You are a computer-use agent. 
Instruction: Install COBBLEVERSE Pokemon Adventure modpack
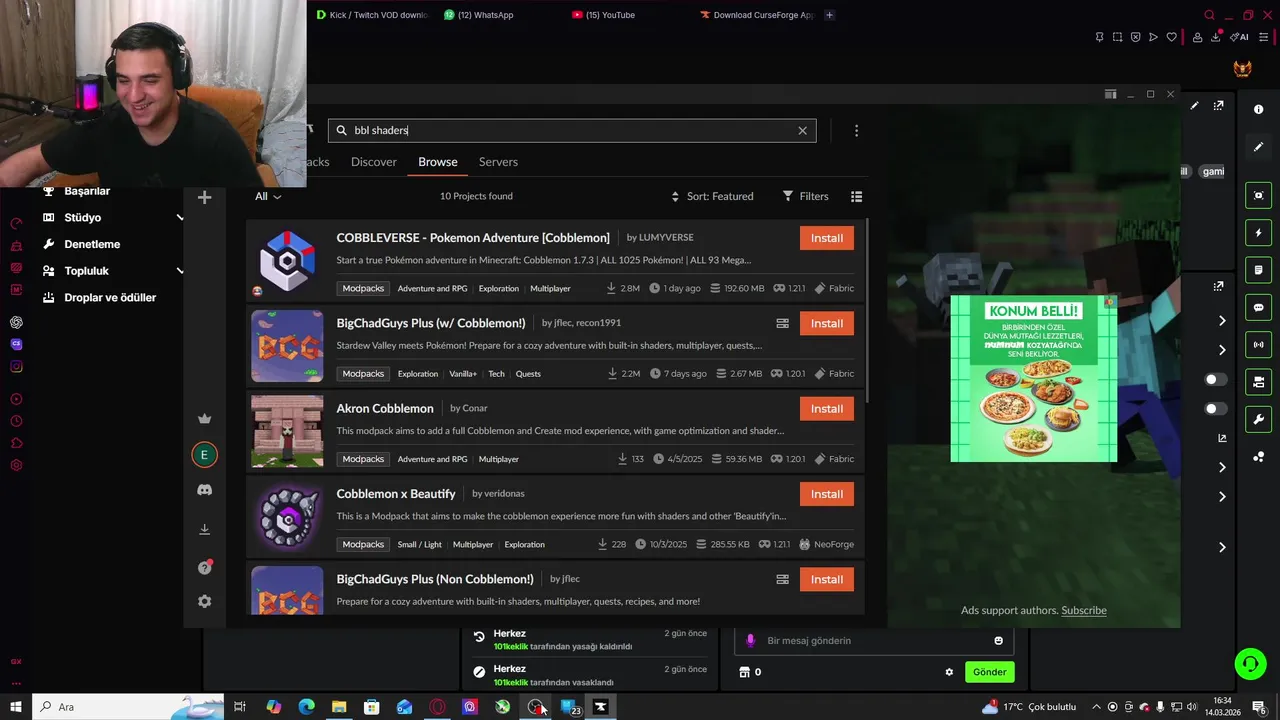pyautogui.click(x=827, y=238)
